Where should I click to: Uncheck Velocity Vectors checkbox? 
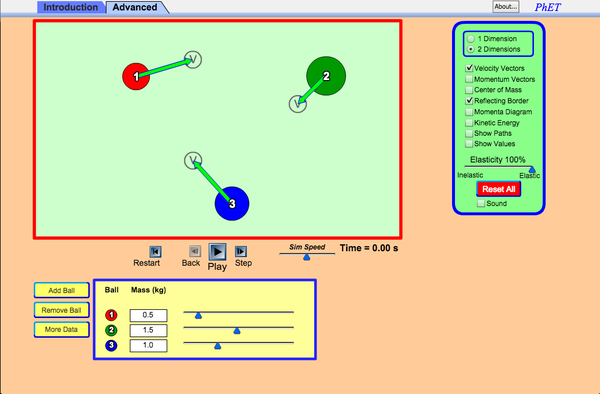469,68
